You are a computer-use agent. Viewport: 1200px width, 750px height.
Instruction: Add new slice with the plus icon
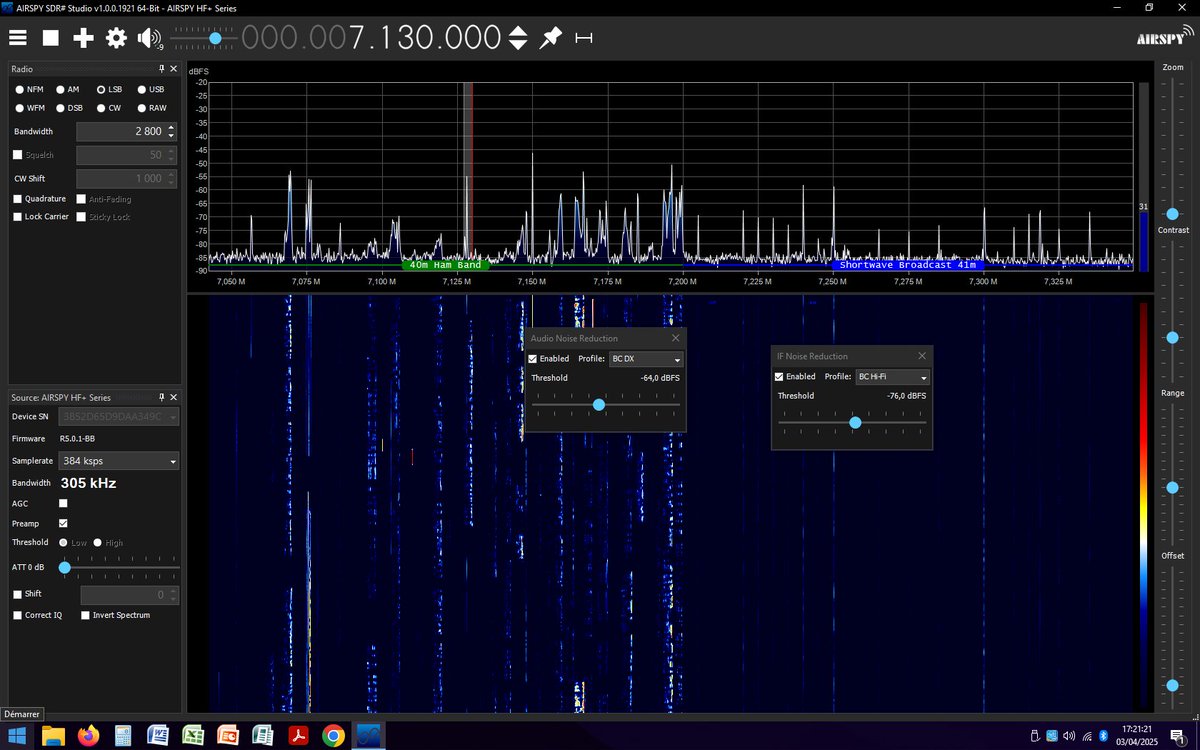[83, 38]
